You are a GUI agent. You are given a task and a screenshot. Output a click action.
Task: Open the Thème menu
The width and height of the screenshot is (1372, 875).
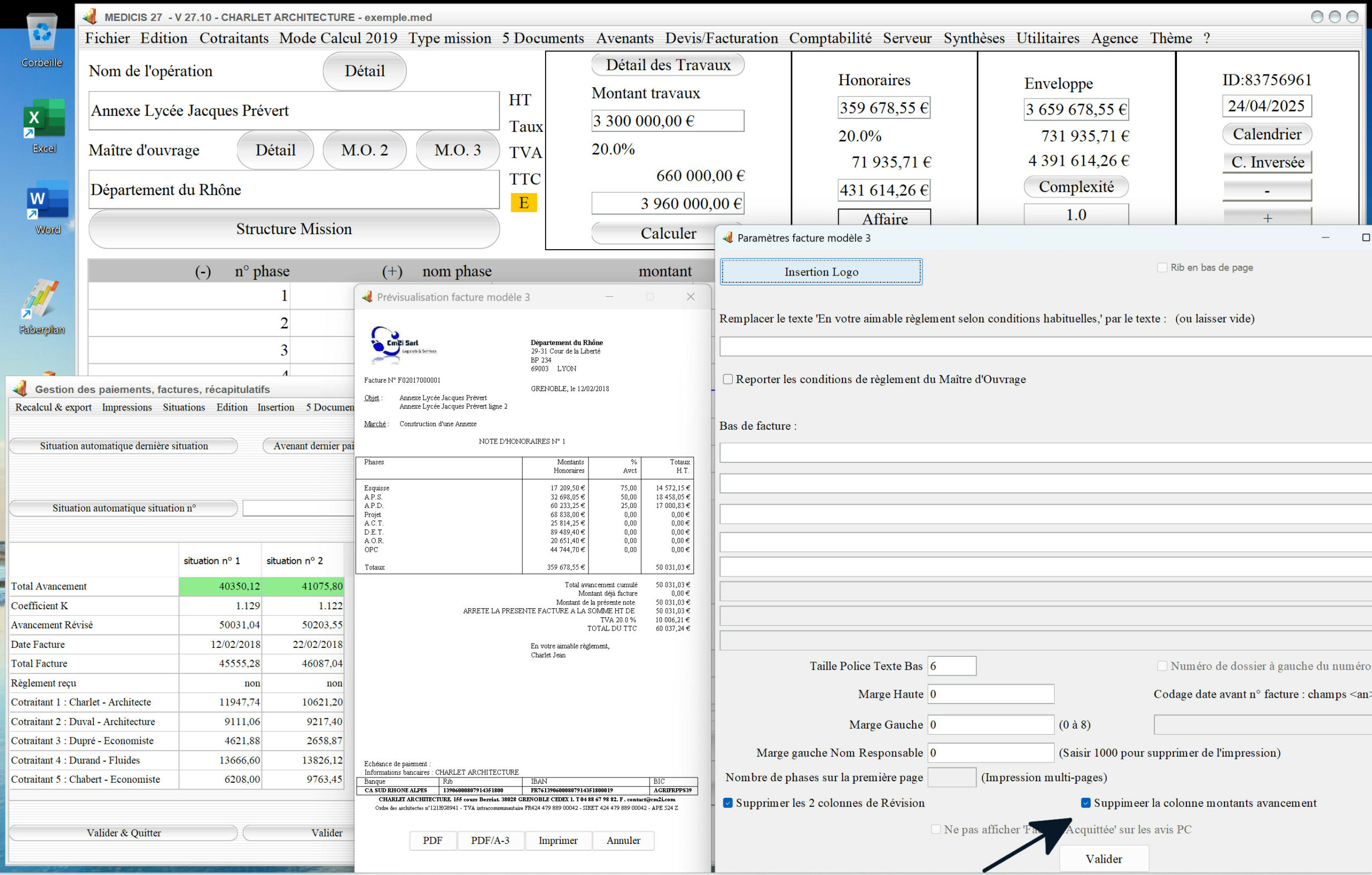click(1171, 38)
